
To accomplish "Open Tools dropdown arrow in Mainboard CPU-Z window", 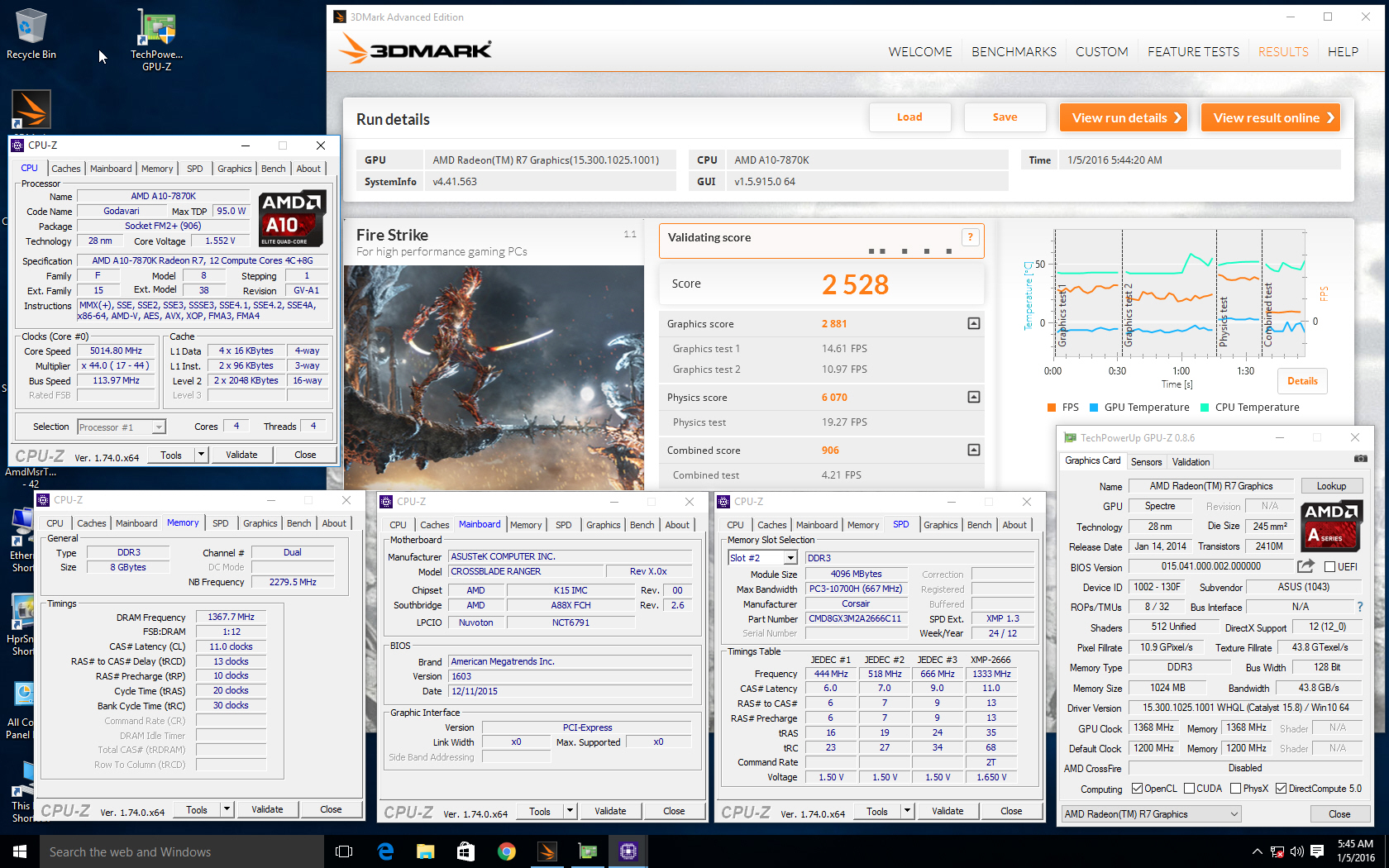I will point(570,811).
